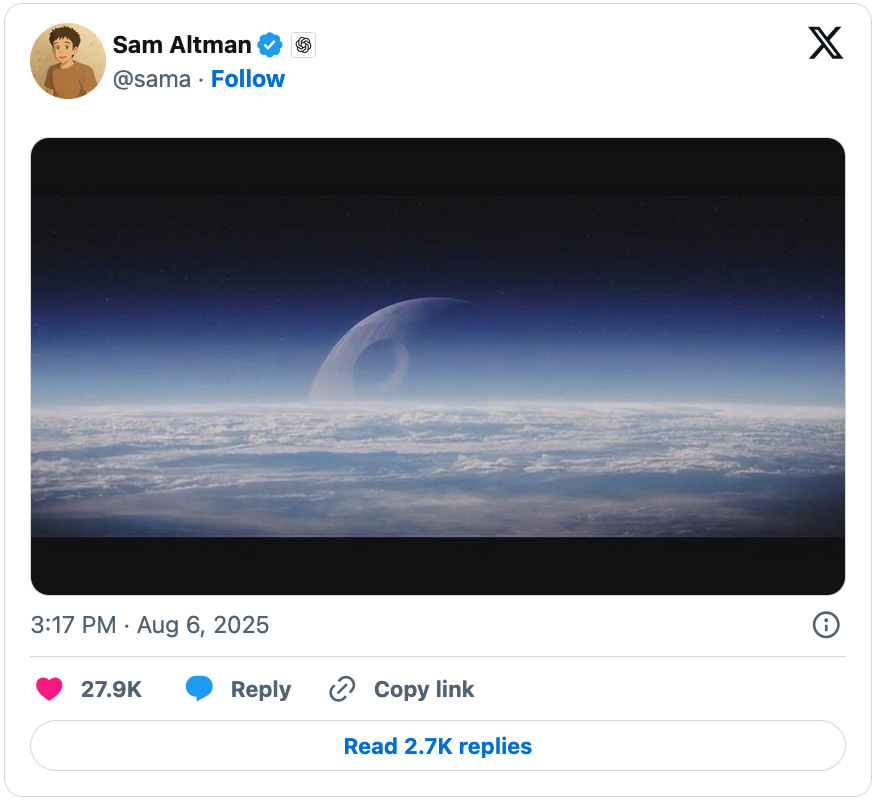Click the 'Copy link' text label
876x804 pixels.
(423, 689)
